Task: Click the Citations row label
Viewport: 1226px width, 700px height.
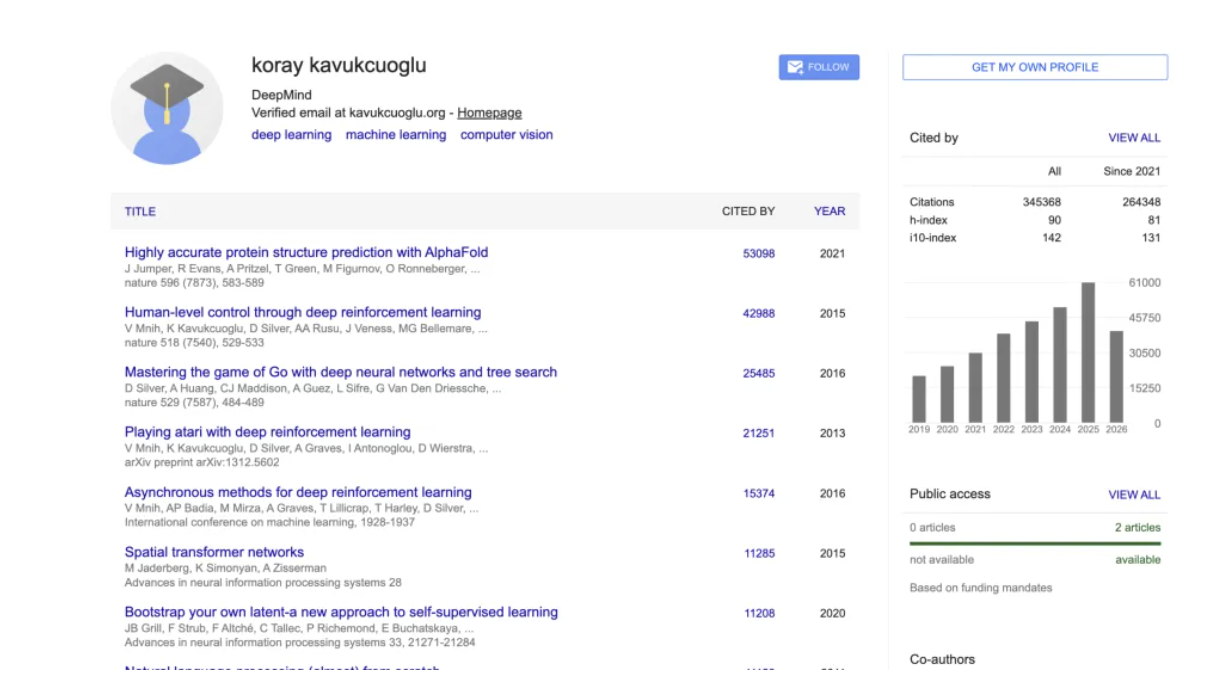Action: 932,202
